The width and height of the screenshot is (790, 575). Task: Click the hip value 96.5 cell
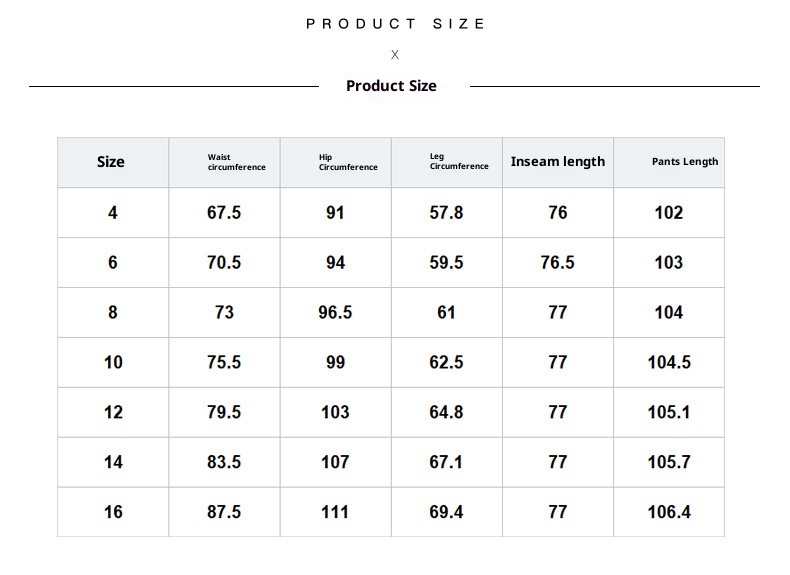335,312
